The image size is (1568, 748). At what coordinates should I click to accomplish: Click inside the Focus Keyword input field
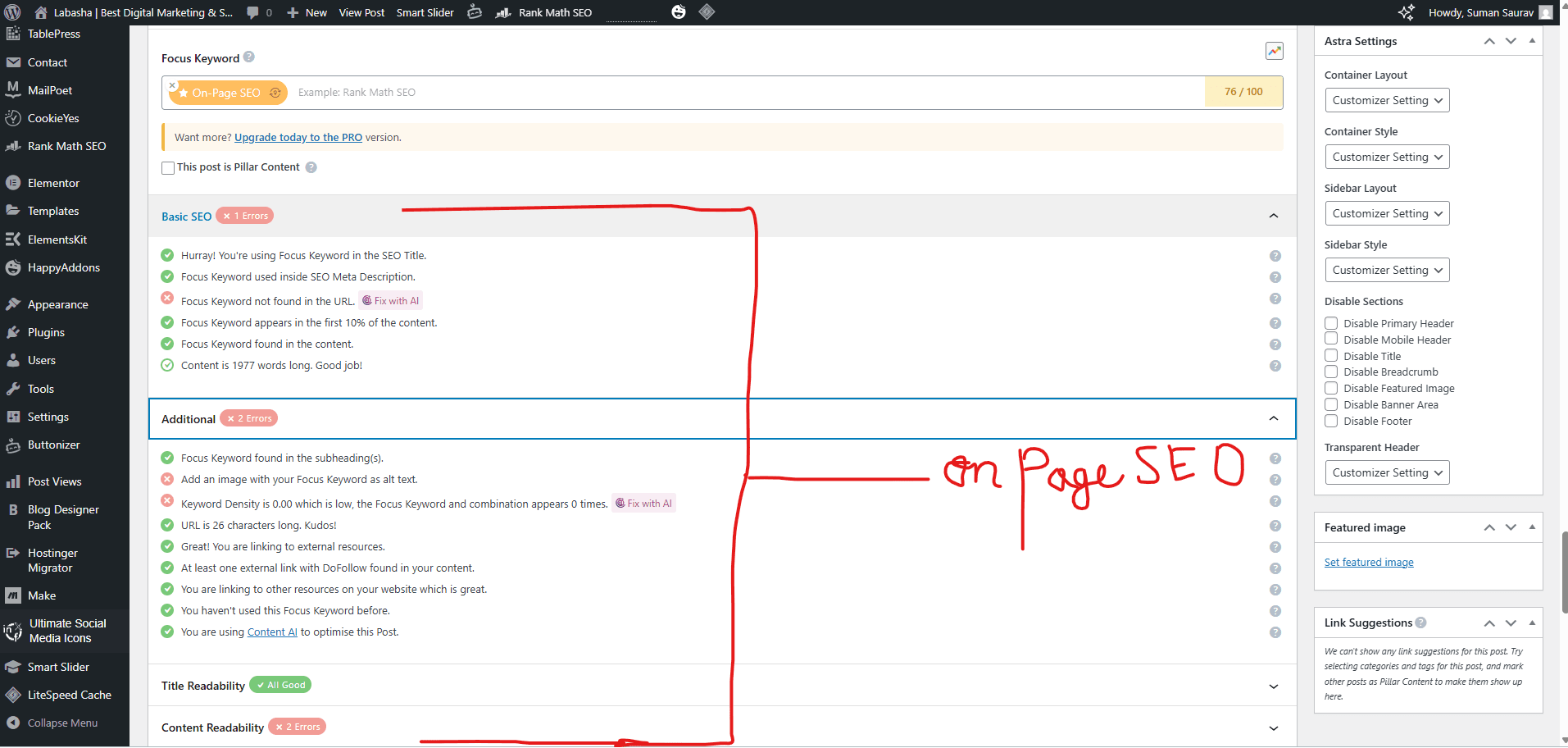574,92
